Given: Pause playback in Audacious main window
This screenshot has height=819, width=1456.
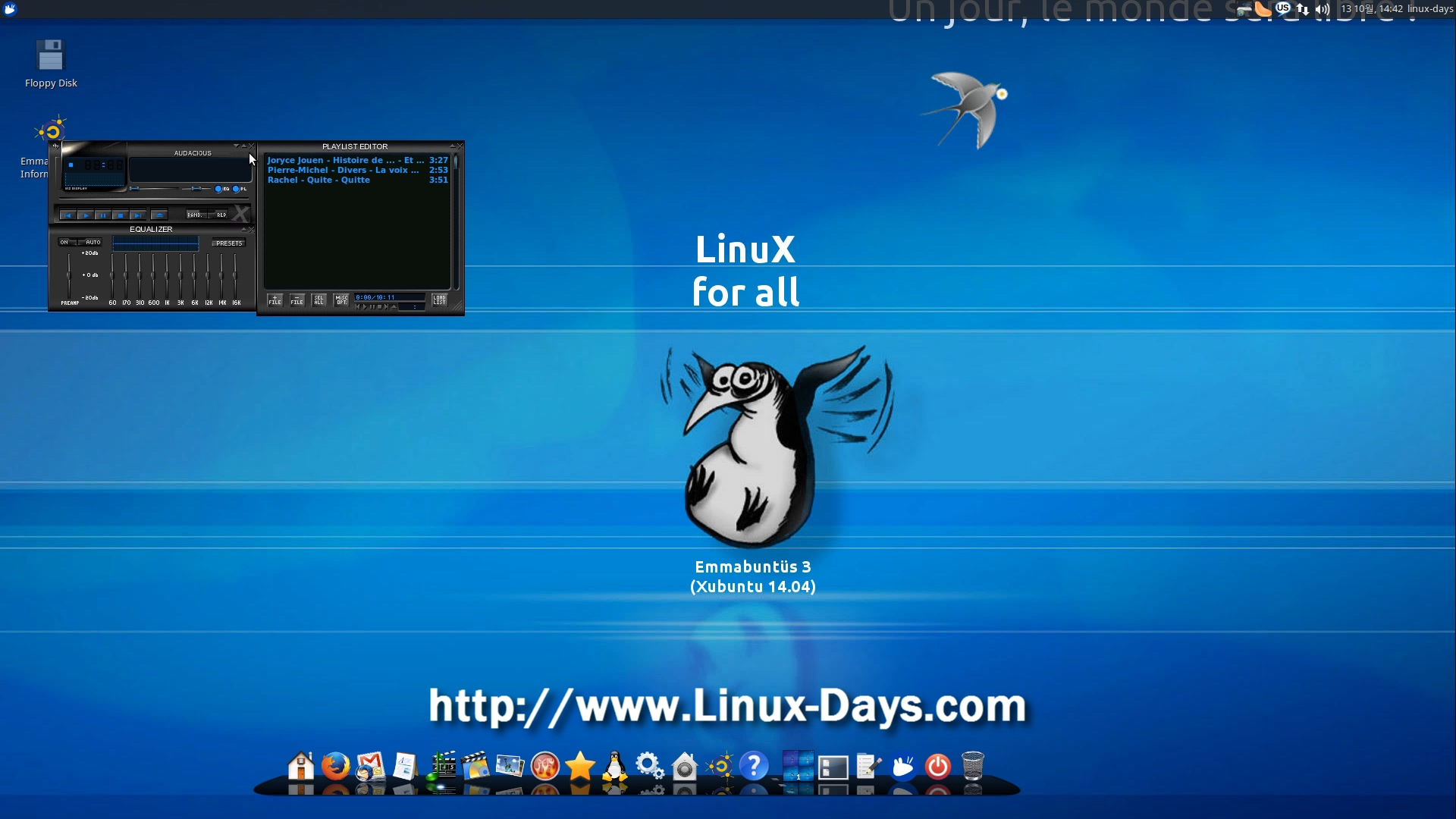Looking at the screenshot, I should point(103,215).
